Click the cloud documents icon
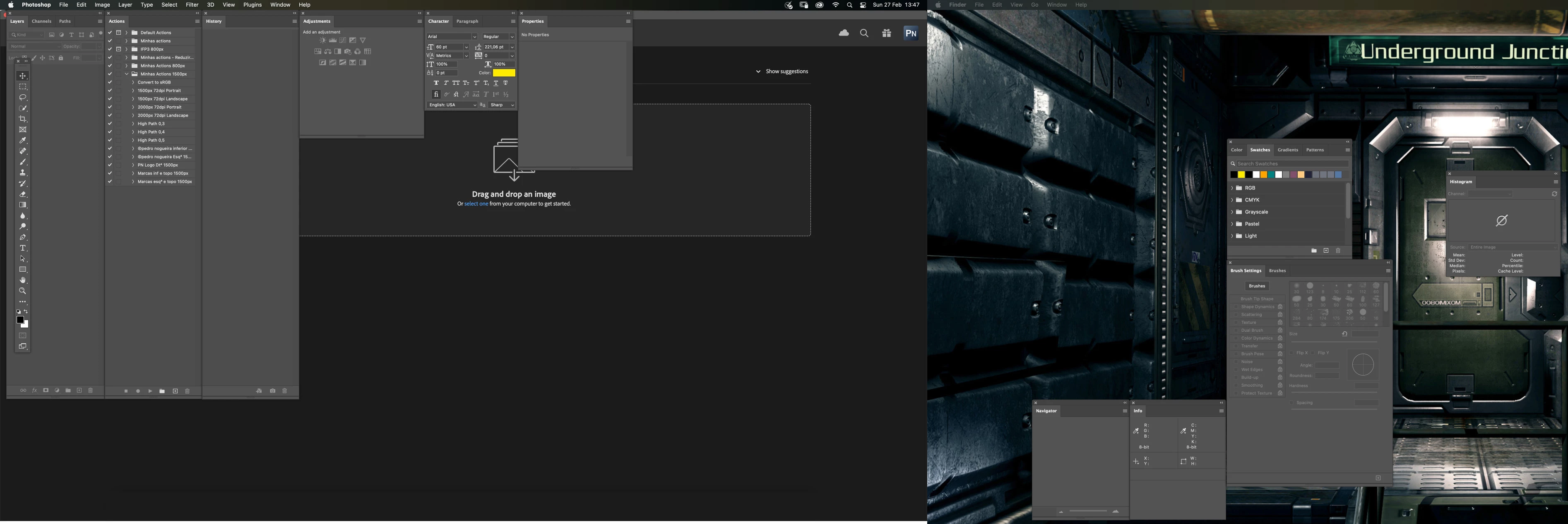Screen dimensions: 1568x524 (844, 33)
